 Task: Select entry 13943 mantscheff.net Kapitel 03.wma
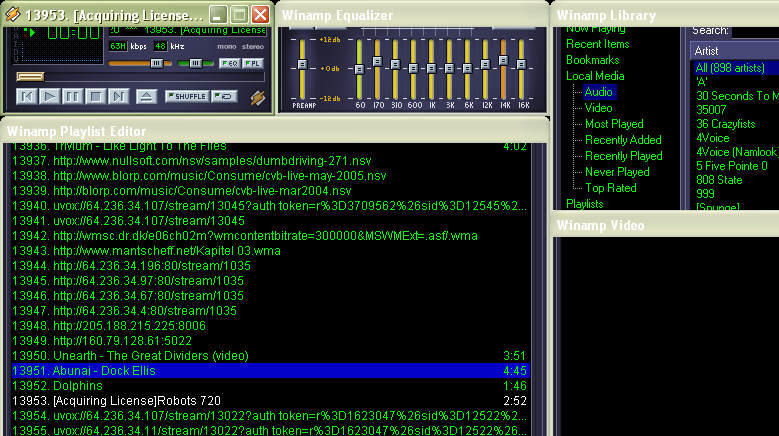click(270, 251)
